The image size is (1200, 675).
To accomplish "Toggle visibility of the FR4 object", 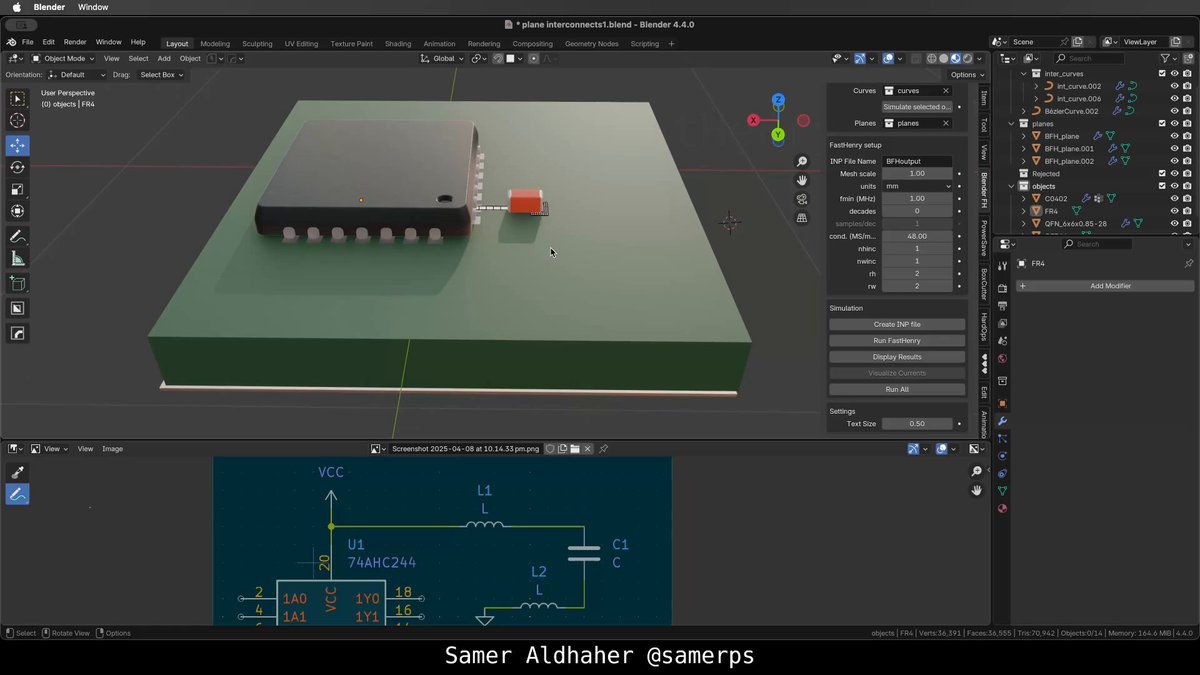I will 1174,211.
